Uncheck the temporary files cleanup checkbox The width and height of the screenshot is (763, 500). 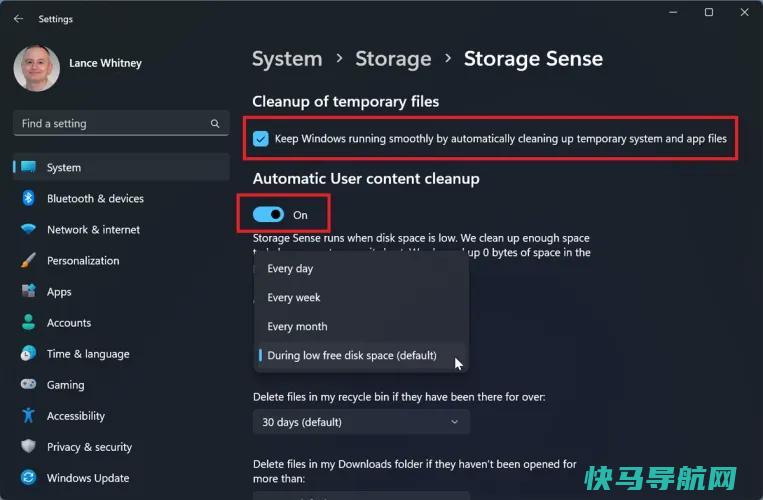(x=260, y=139)
